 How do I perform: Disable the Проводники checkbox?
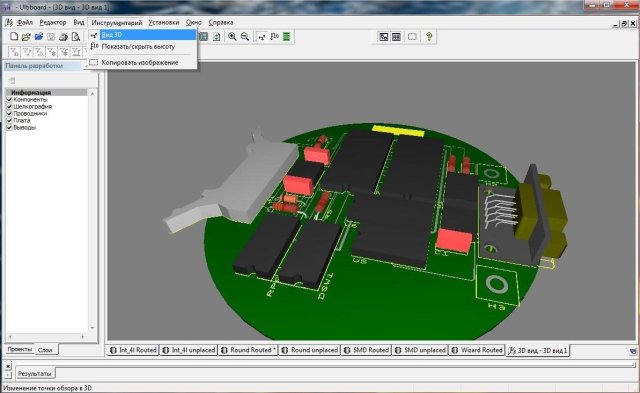9,113
